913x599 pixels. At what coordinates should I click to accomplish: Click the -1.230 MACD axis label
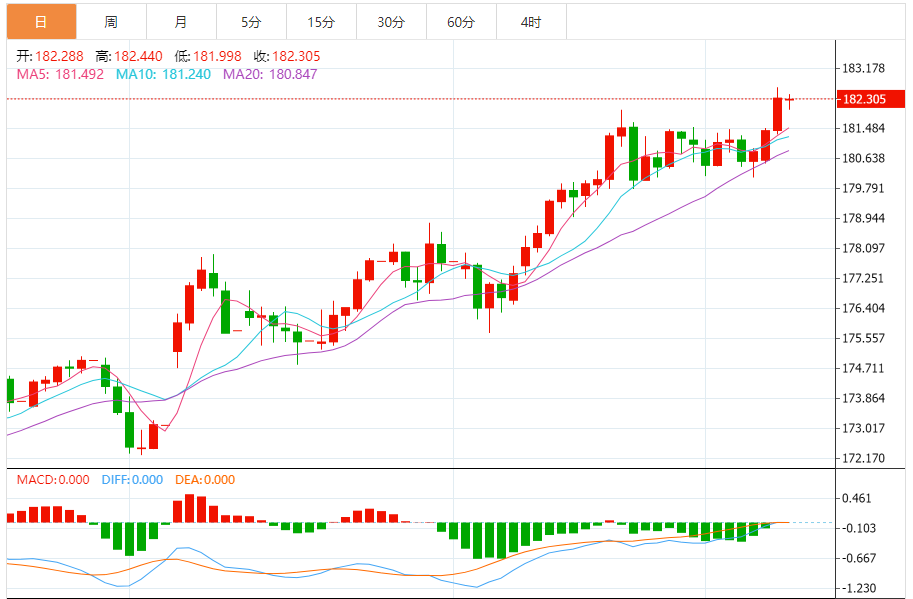pos(862,589)
